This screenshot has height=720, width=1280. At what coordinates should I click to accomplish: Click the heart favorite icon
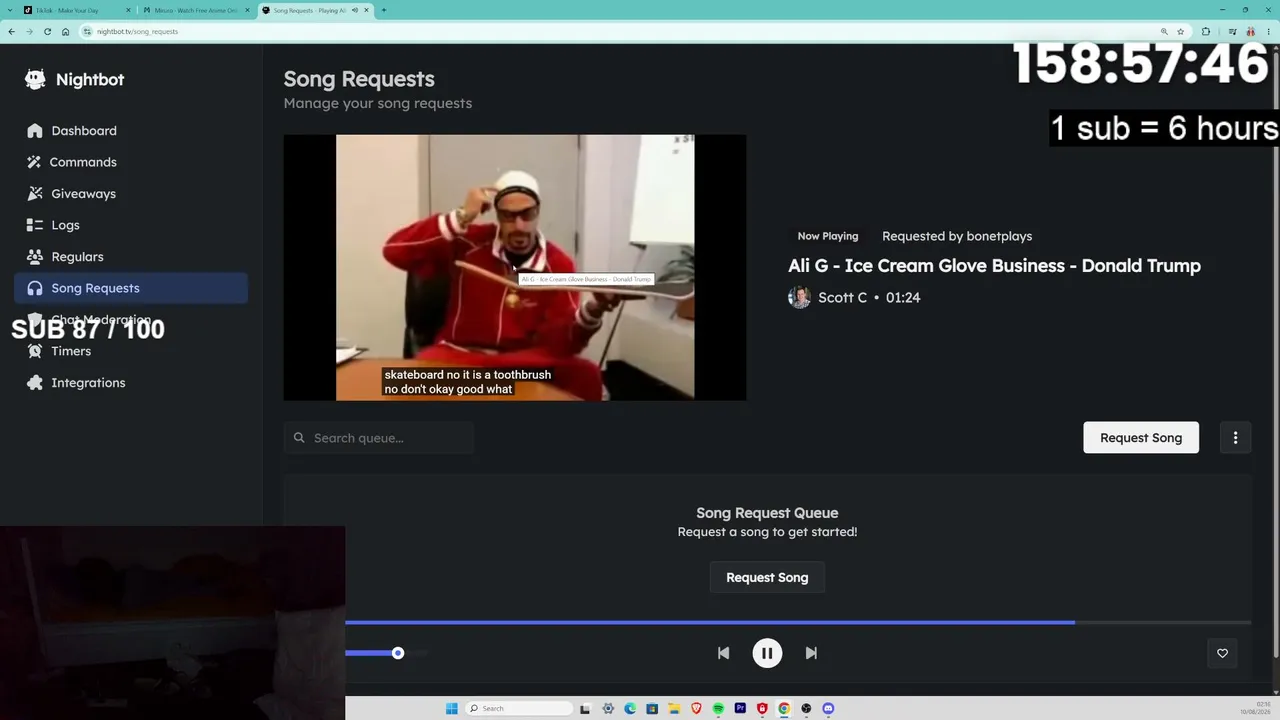pos(1222,653)
